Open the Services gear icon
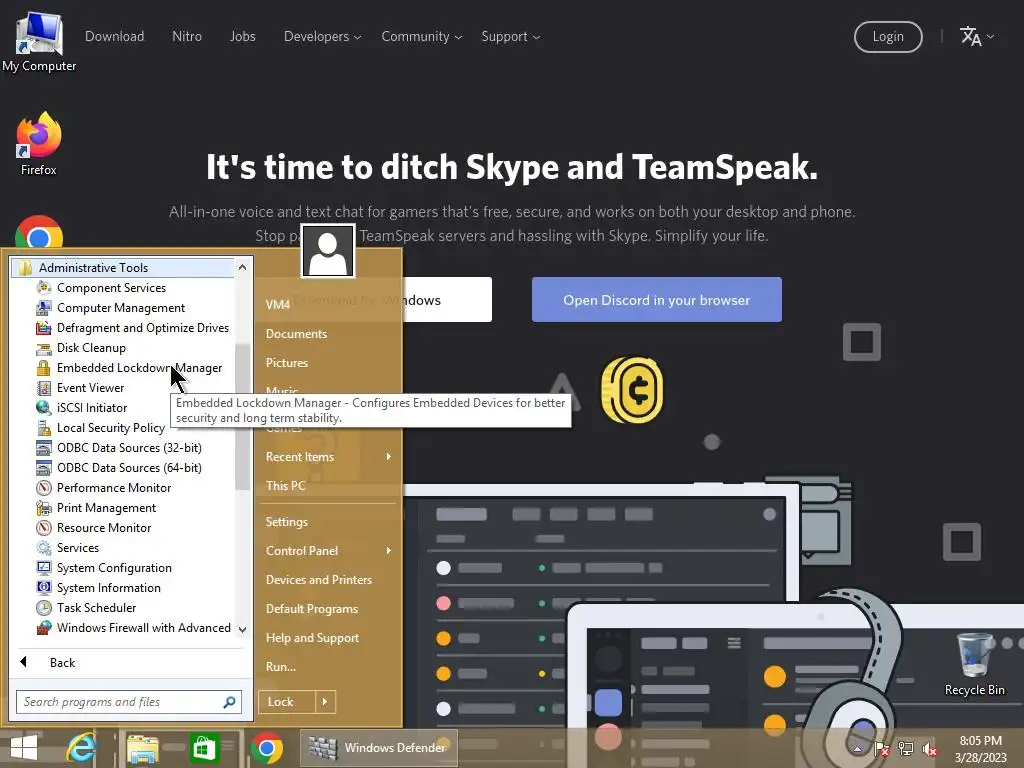This screenshot has height=768, width=1024. click(x=44, y=548)
